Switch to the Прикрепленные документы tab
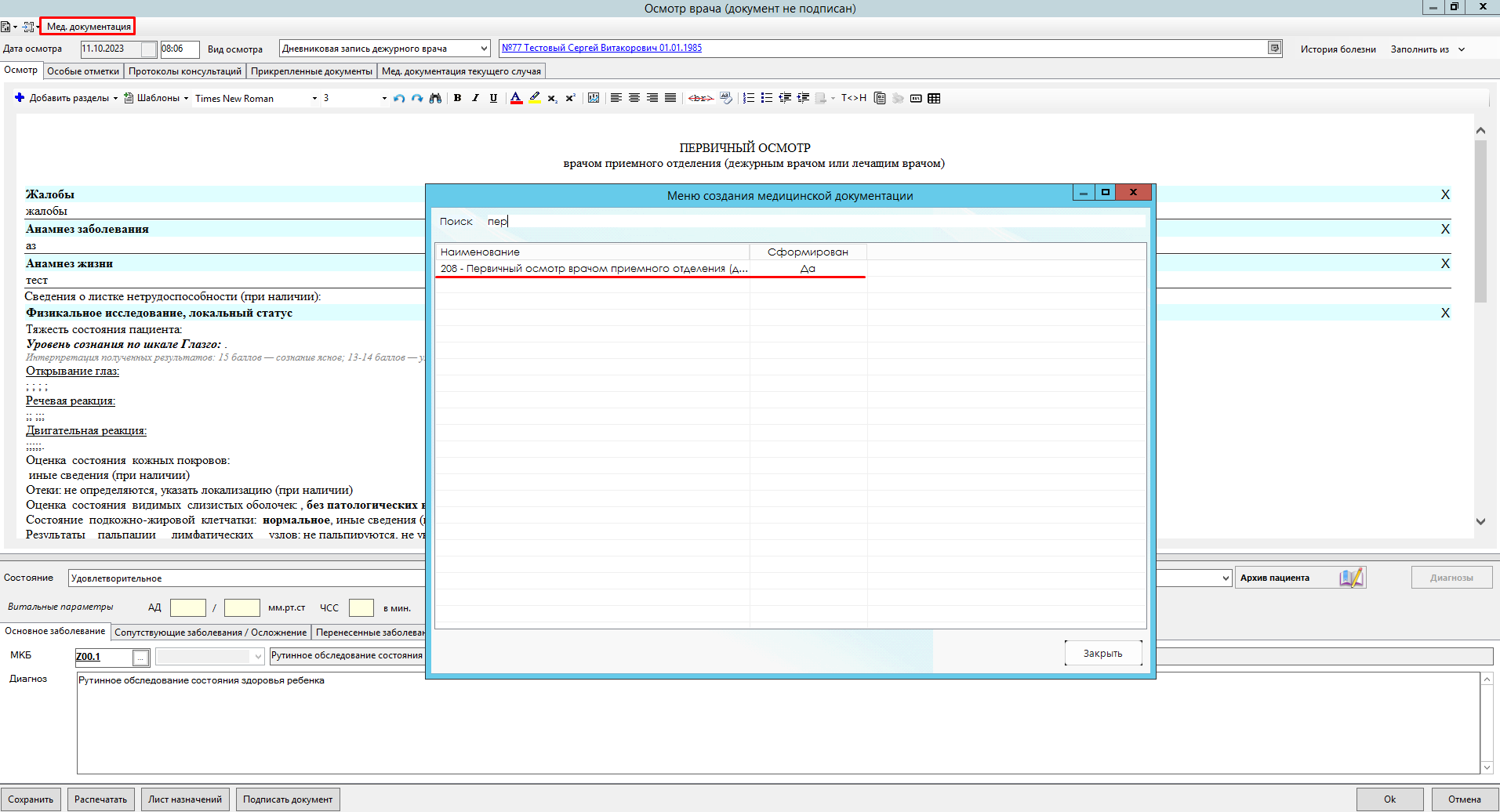 tap(311, 71)
